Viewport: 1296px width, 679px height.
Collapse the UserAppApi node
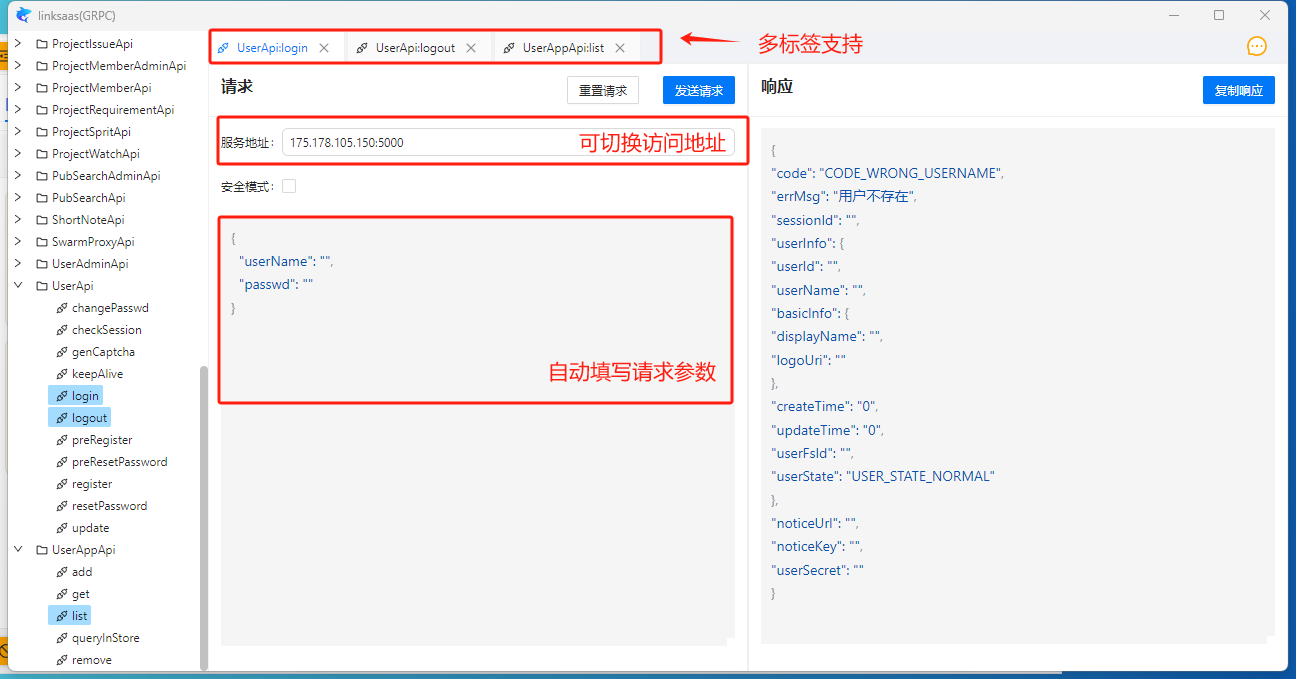click(17, 550)
